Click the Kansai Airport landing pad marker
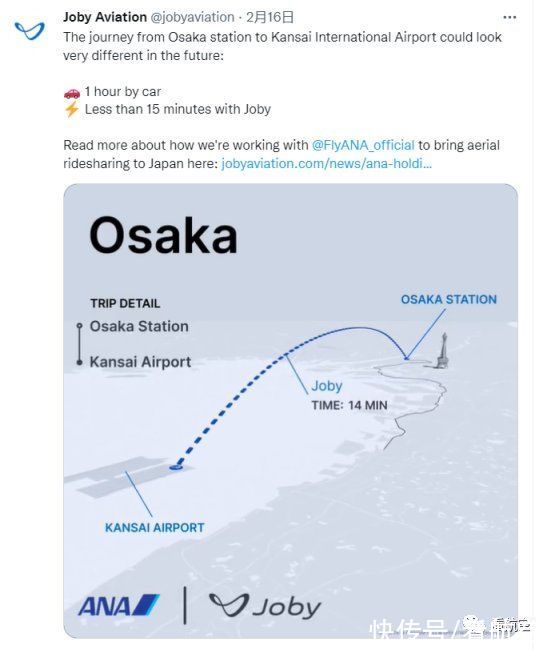The height and width of the screenshot is (650, 548). click(x=176, y=467)
